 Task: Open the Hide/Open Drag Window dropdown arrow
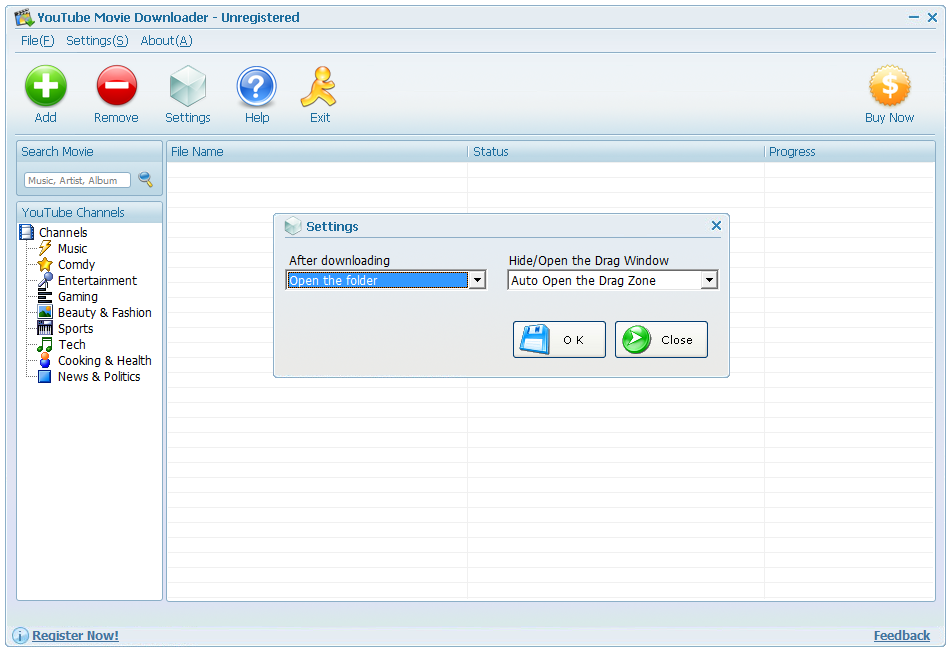pyautogui.click(x=709, y=280)
